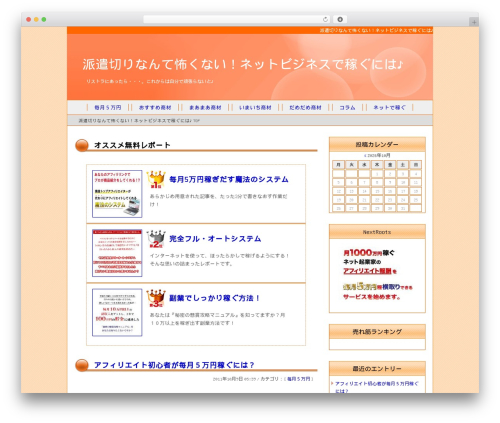Click the 売れ筋ランキング sidebar heading
The image size is (500, 423).
click(377, 332)
